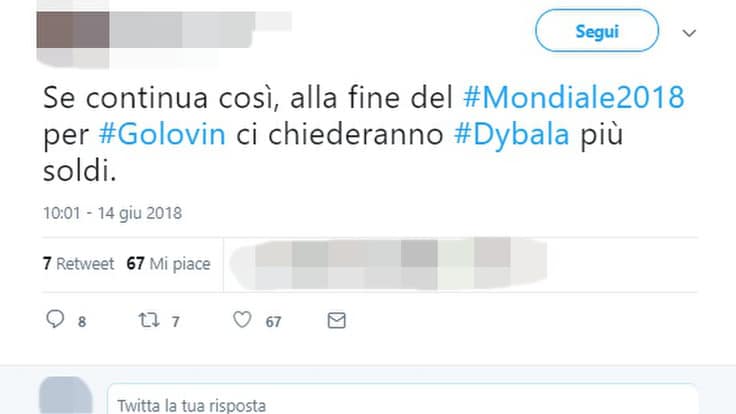Viewport: 736px width, 414px height.
Task: Click the like count 67 beside the heart
Action: click(x=273, y=322)
